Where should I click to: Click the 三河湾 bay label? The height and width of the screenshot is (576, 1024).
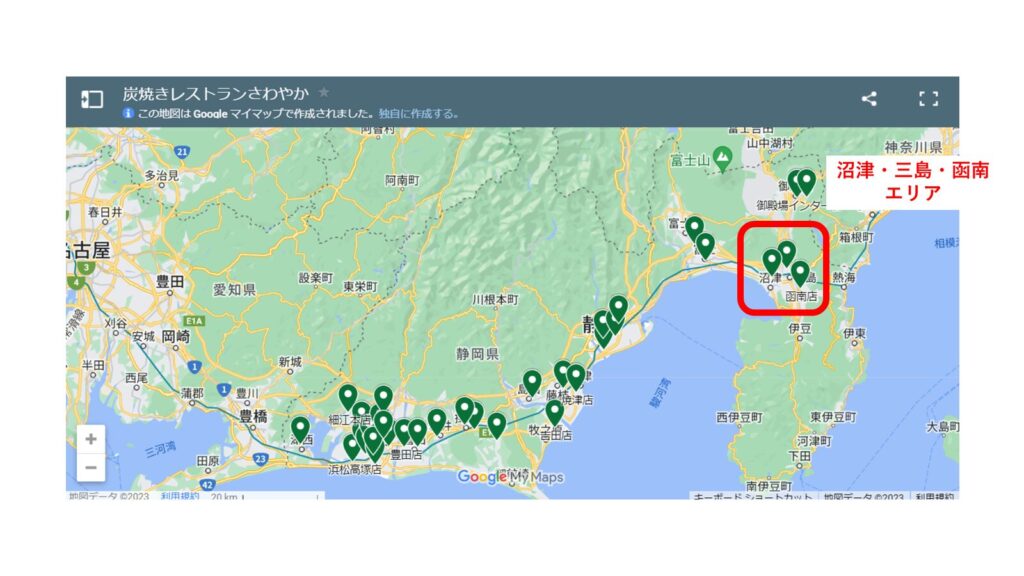(x=160, y=449)
